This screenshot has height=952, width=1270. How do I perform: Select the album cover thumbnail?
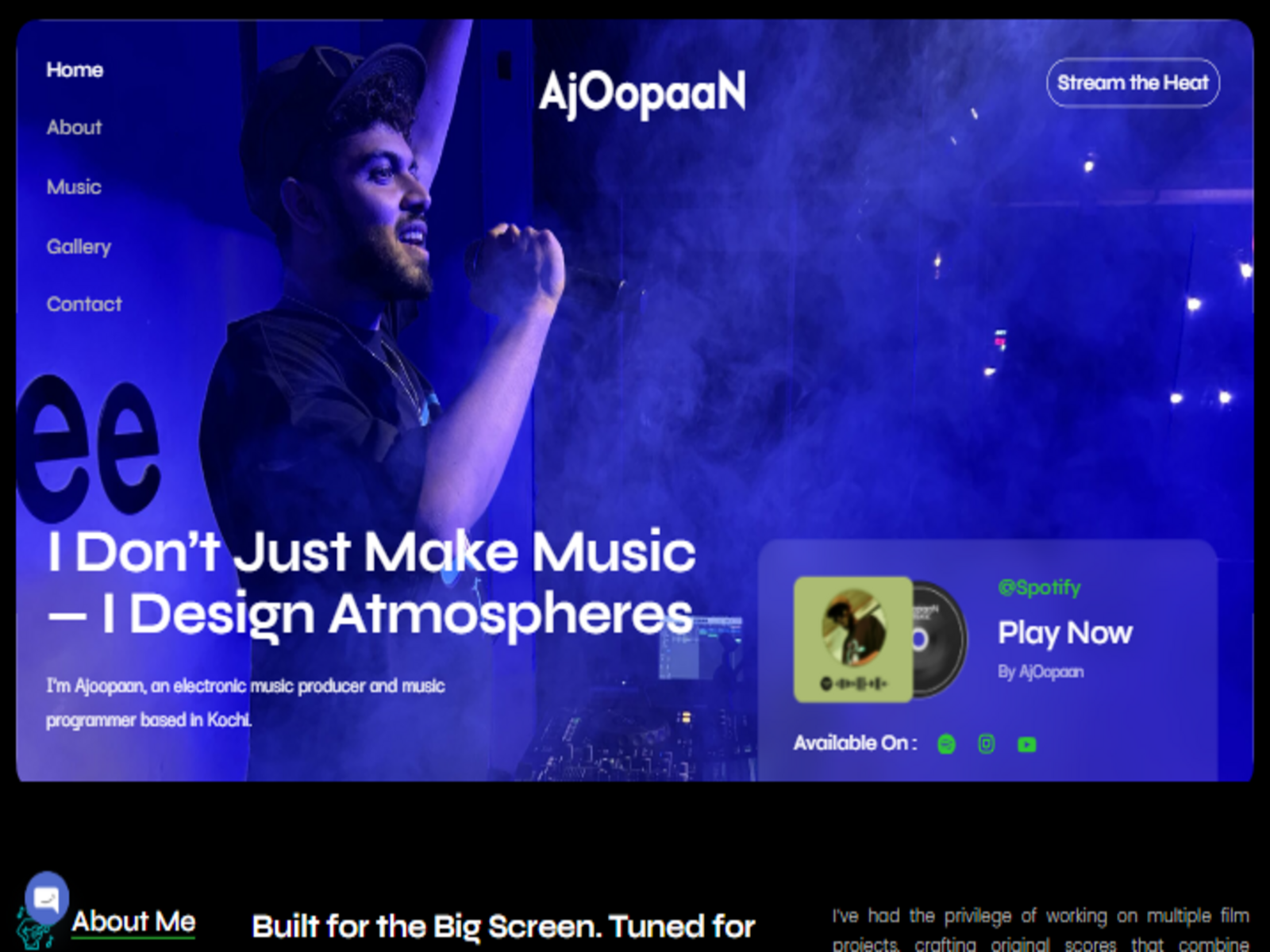click(x=853, y=639)
